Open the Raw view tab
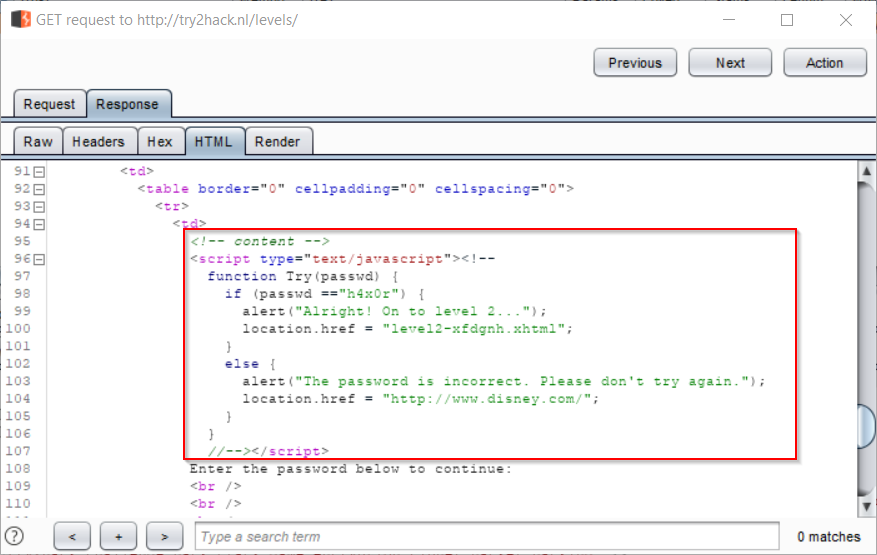This screenshot has height=555, width=877. [x=38, y=142]
